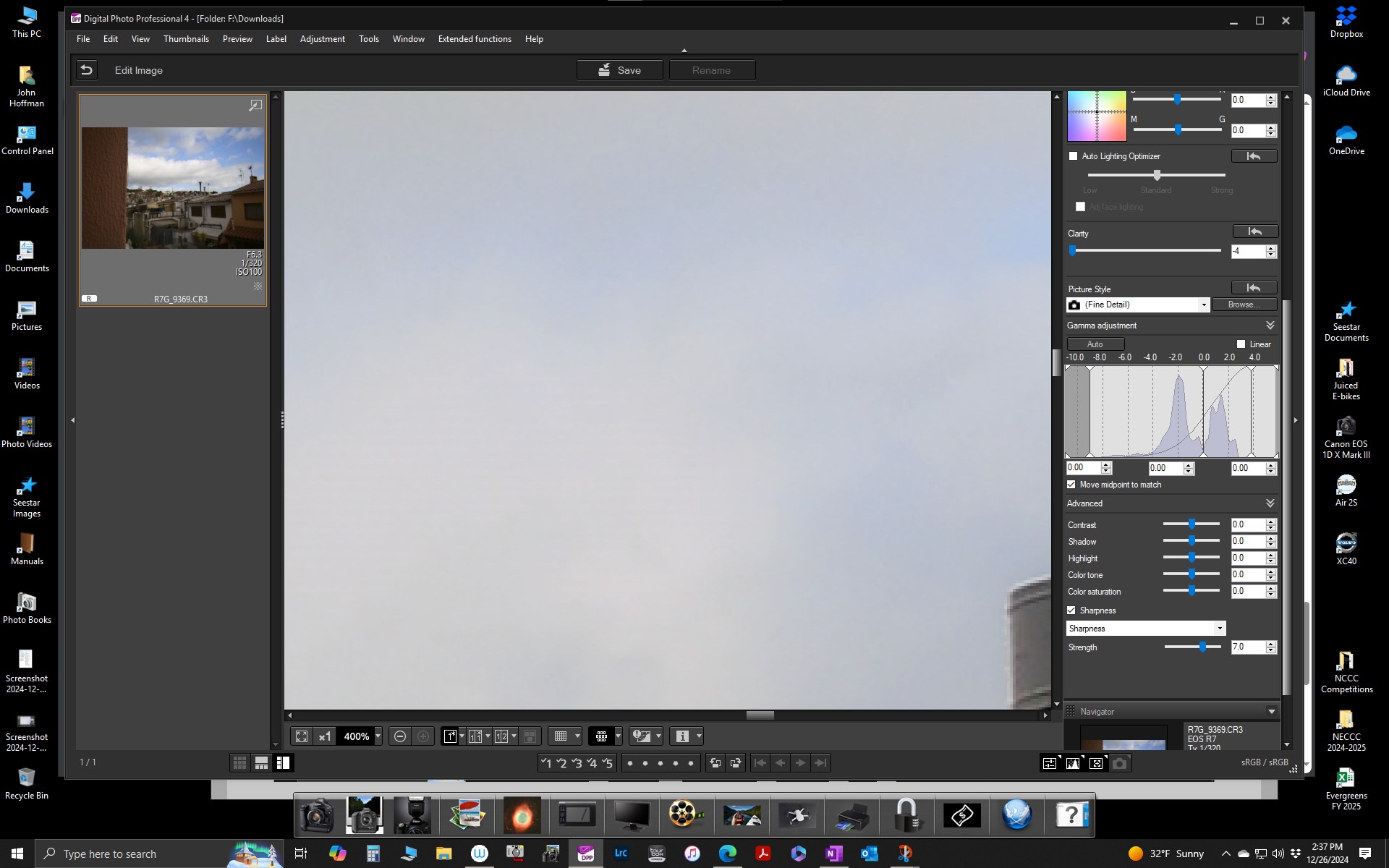This screenshot has height=868, width=1389.
Task: Click the Auto gamma adjustment button
Action: 1095,344
